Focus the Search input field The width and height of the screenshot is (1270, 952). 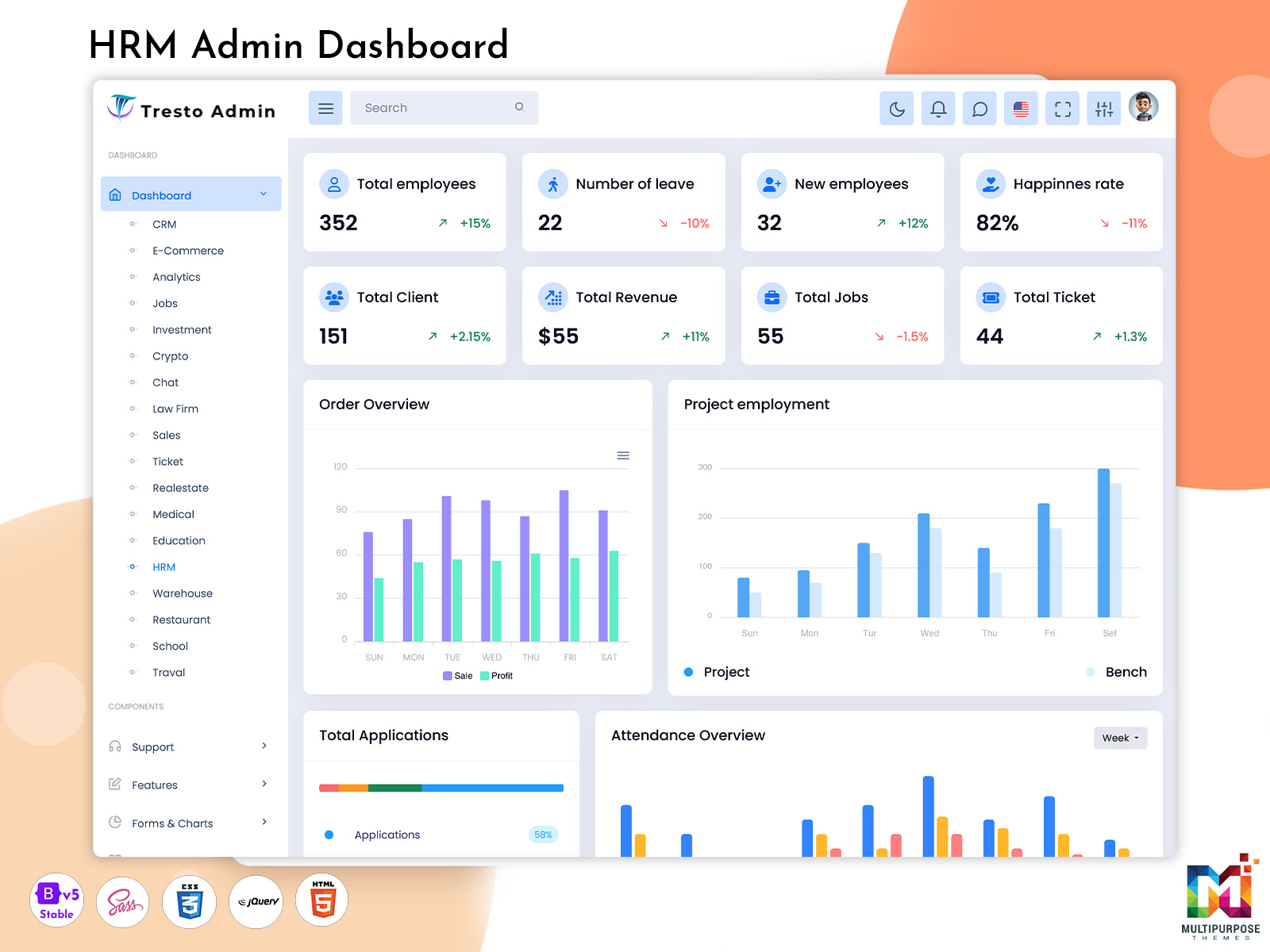[x=444, y=108]
